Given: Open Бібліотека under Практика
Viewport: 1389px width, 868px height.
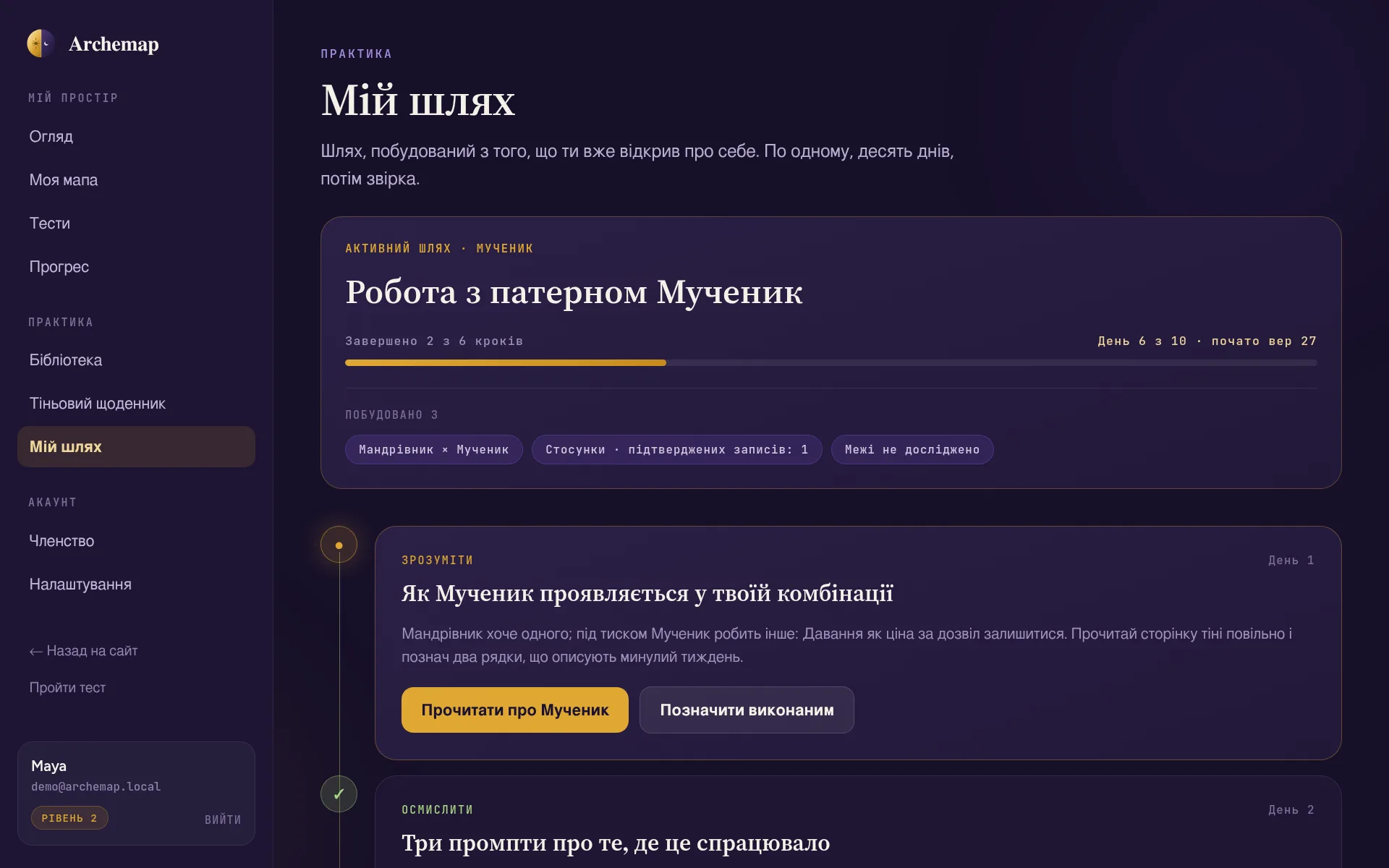Looking at the screenshot, I should (x=136, y=360).
